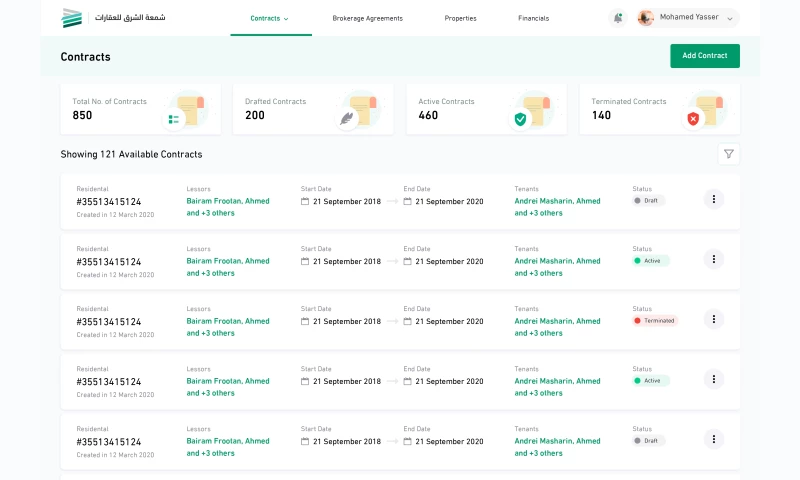Click the Drafted Contracts pencil icon
The image size is (800, 480).
347,119
